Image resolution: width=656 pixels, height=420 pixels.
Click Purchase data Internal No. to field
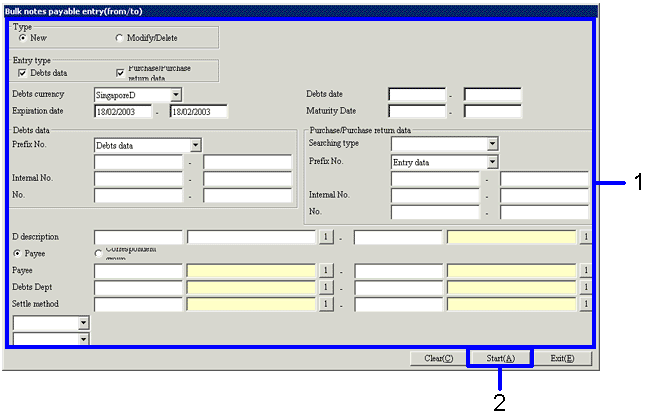(545, 196)
